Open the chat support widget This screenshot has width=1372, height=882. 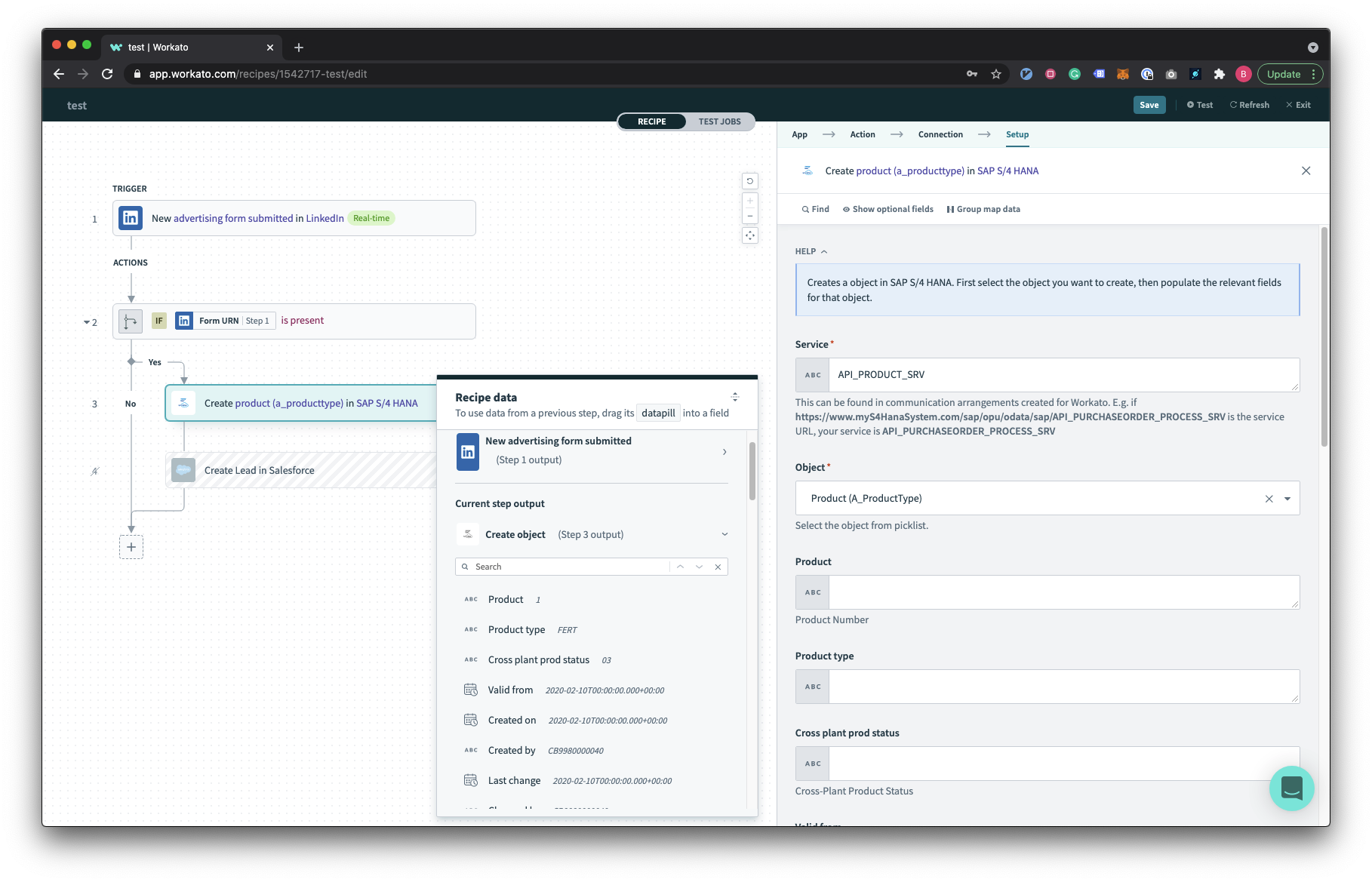[x=1291, y=788]
